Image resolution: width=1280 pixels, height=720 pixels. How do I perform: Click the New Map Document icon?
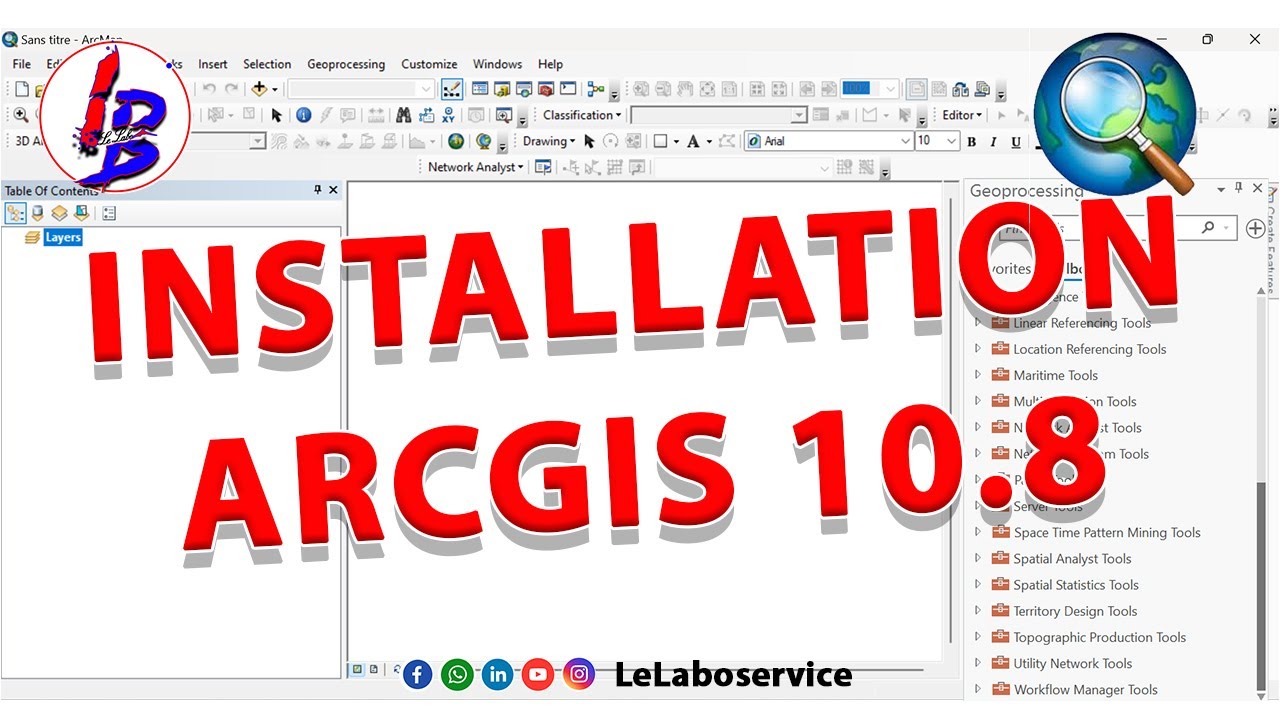(22, 89)
